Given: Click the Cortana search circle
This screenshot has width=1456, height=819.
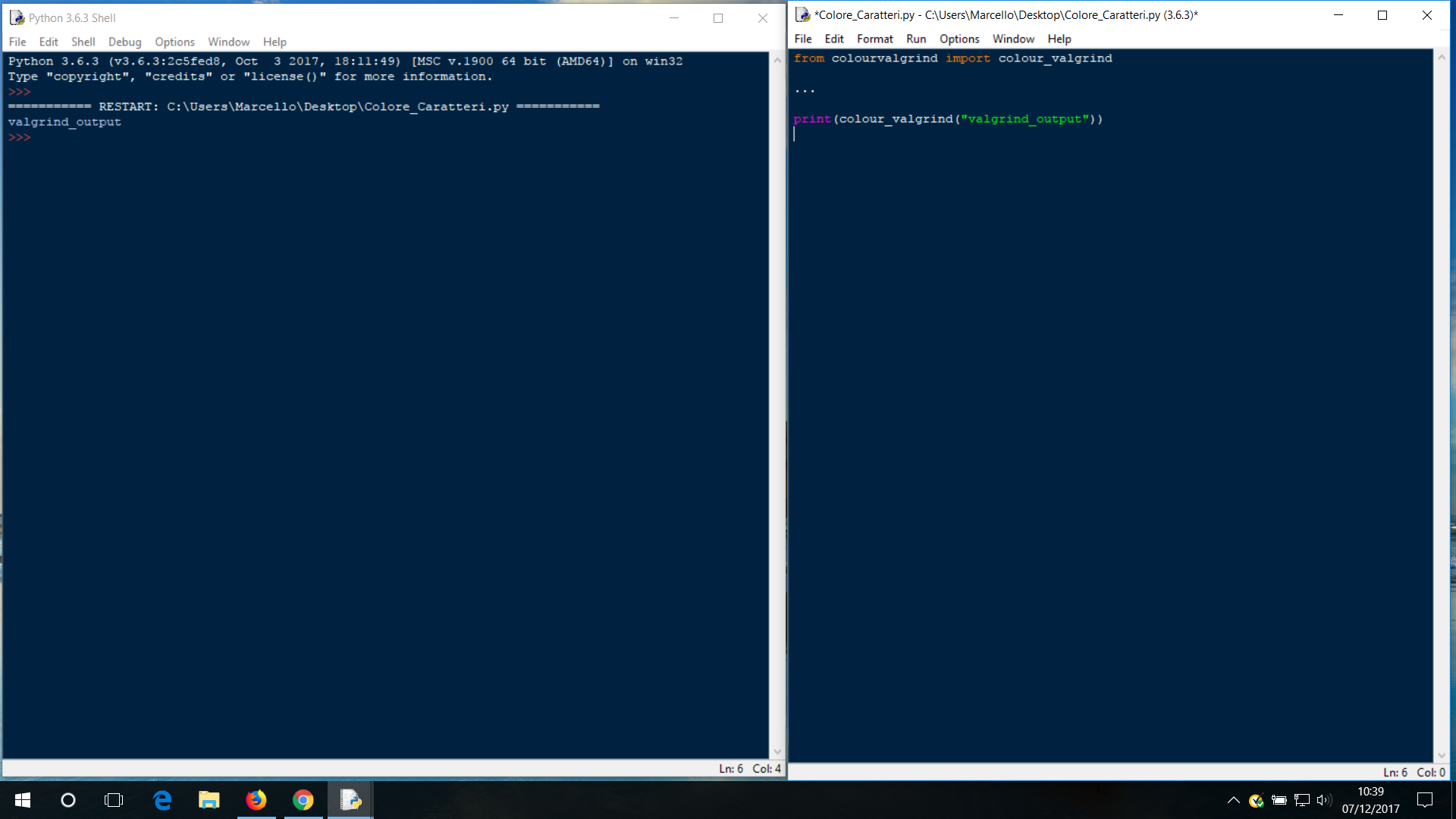Looking at the screenshot, I should [x=68, y=800].
